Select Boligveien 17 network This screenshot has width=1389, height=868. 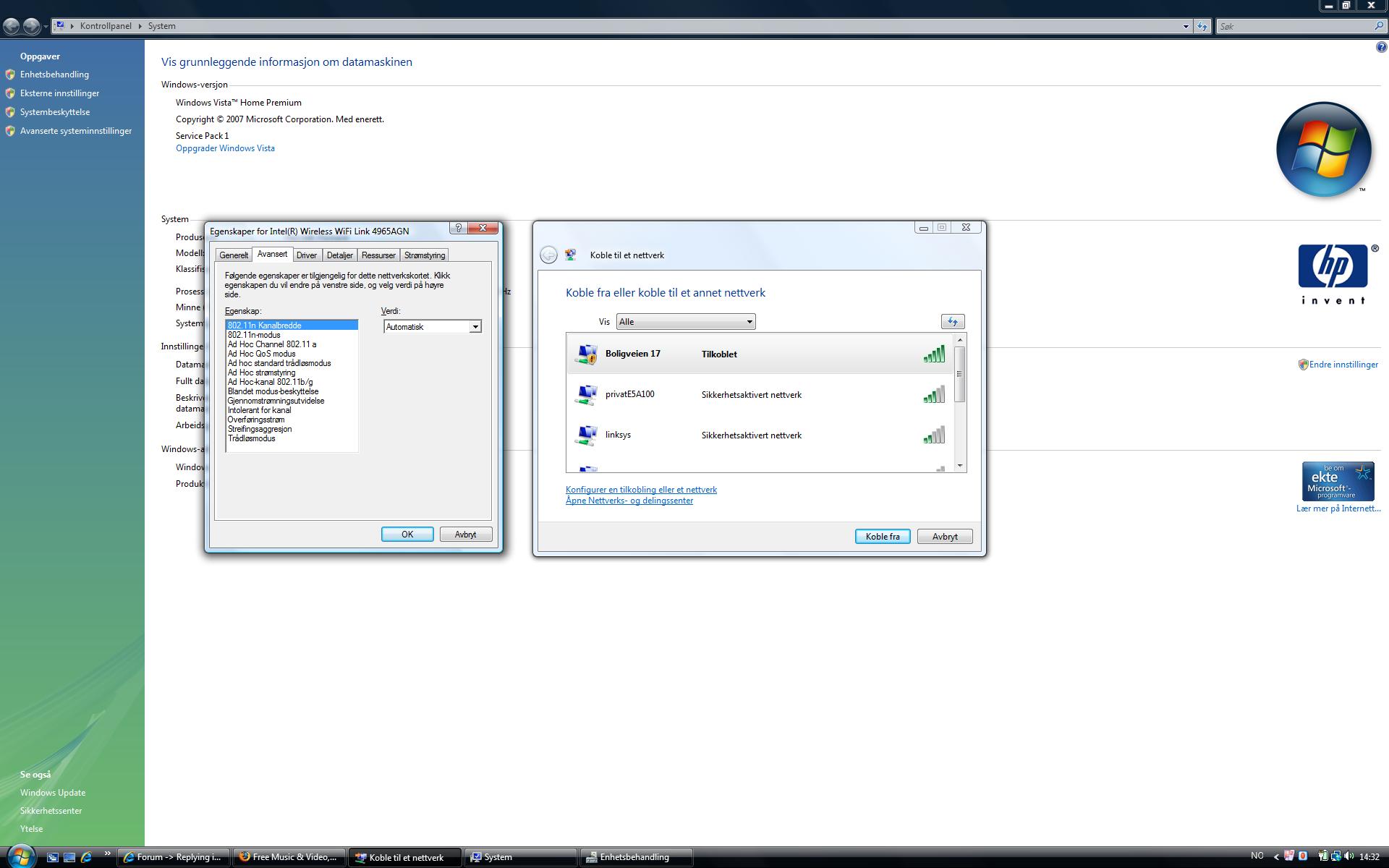760,354
